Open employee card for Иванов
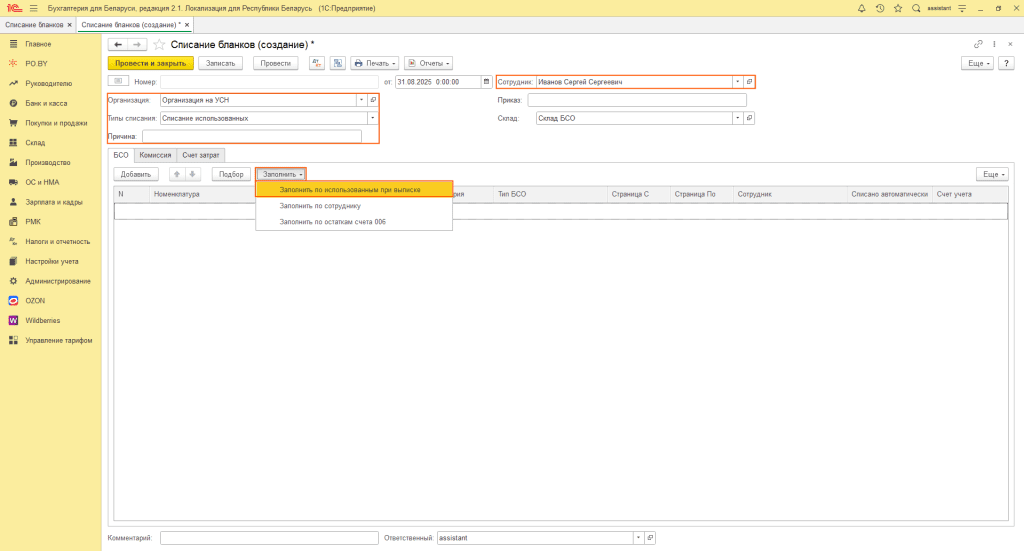 coord(749,82)
